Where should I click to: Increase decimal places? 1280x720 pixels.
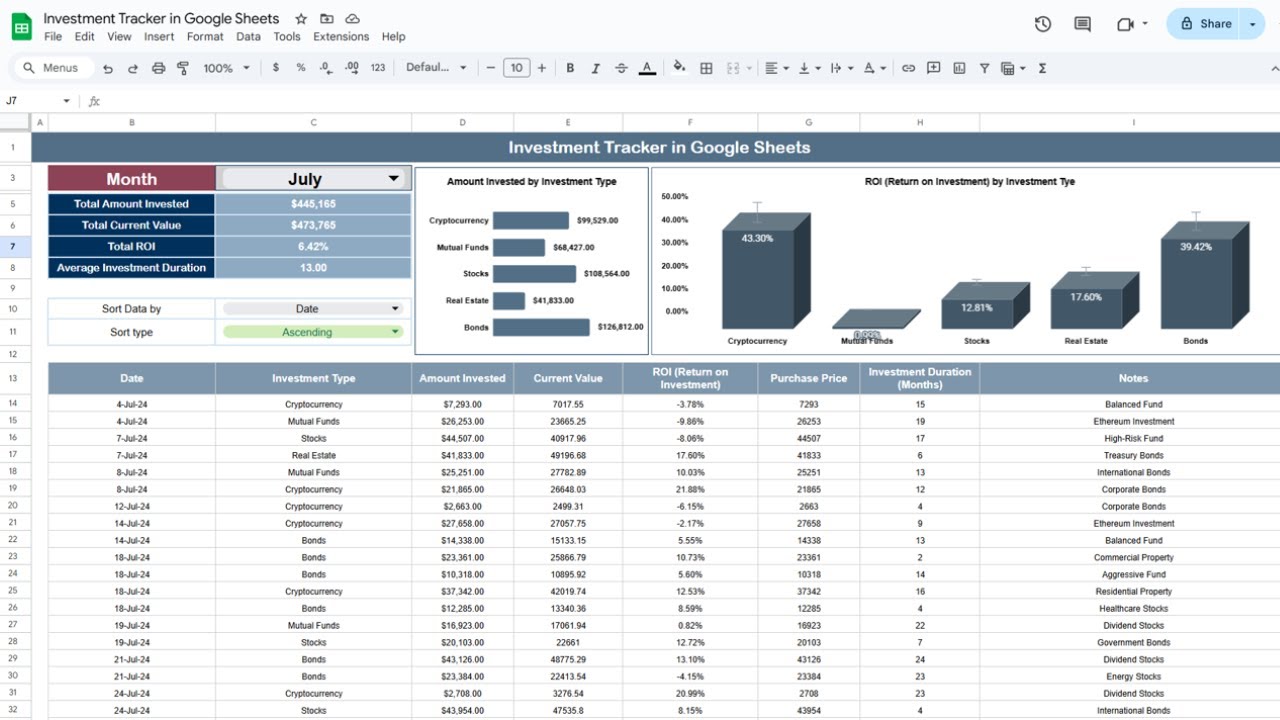click(x=351, y=68)
